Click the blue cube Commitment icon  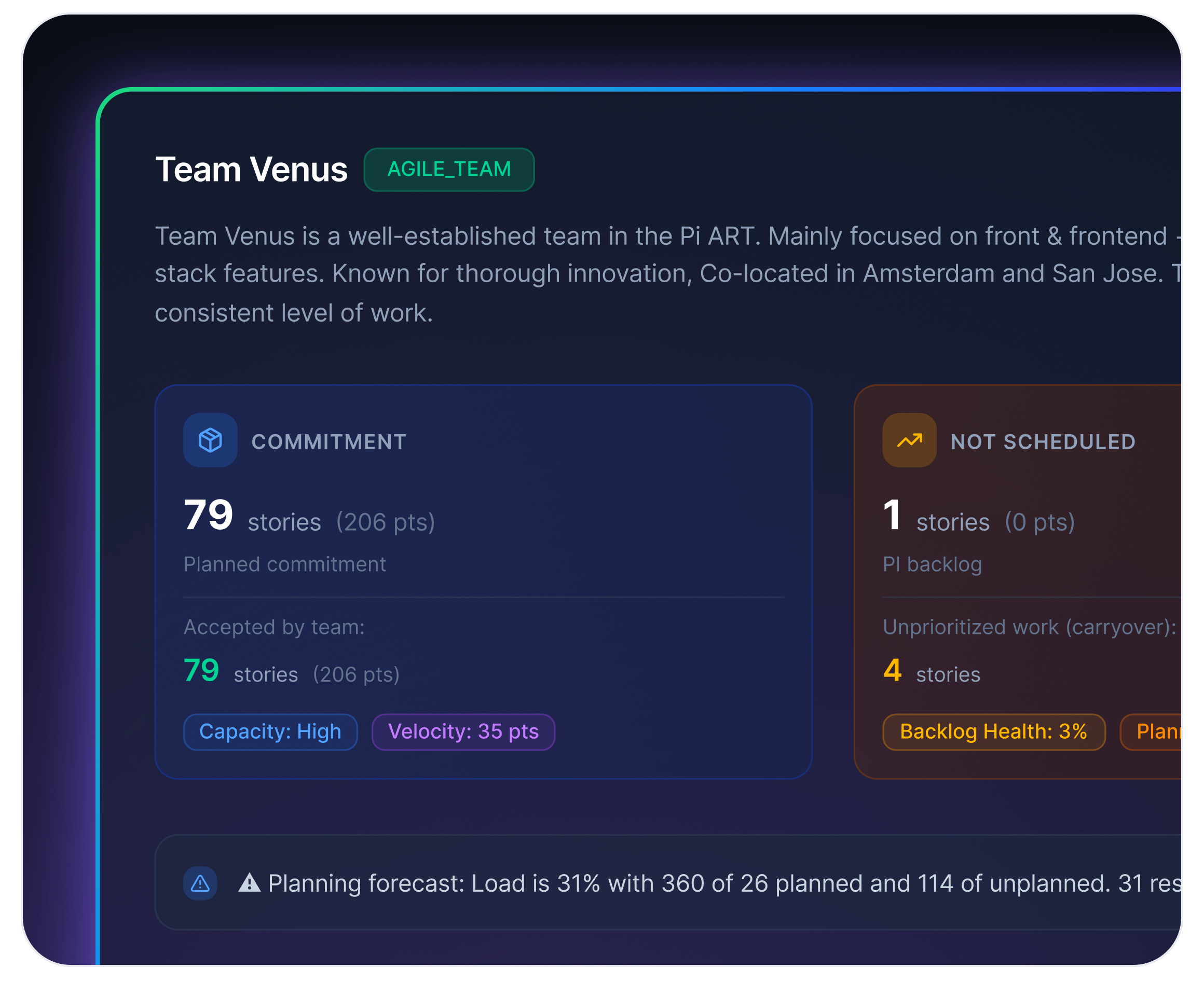[x=210, y=440]
